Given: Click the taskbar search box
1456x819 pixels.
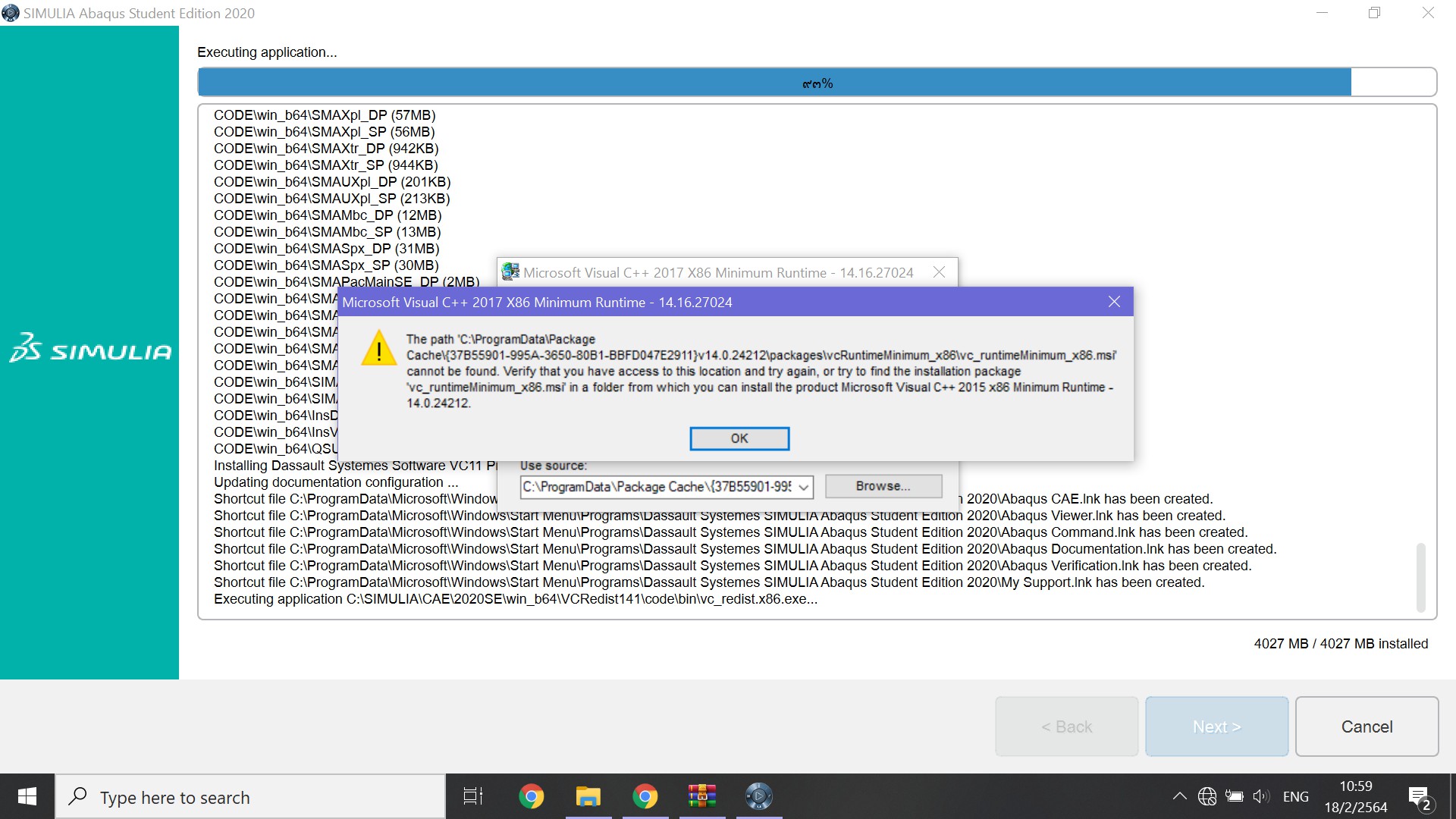Looking at the screenshot, I should click(250, 797).
